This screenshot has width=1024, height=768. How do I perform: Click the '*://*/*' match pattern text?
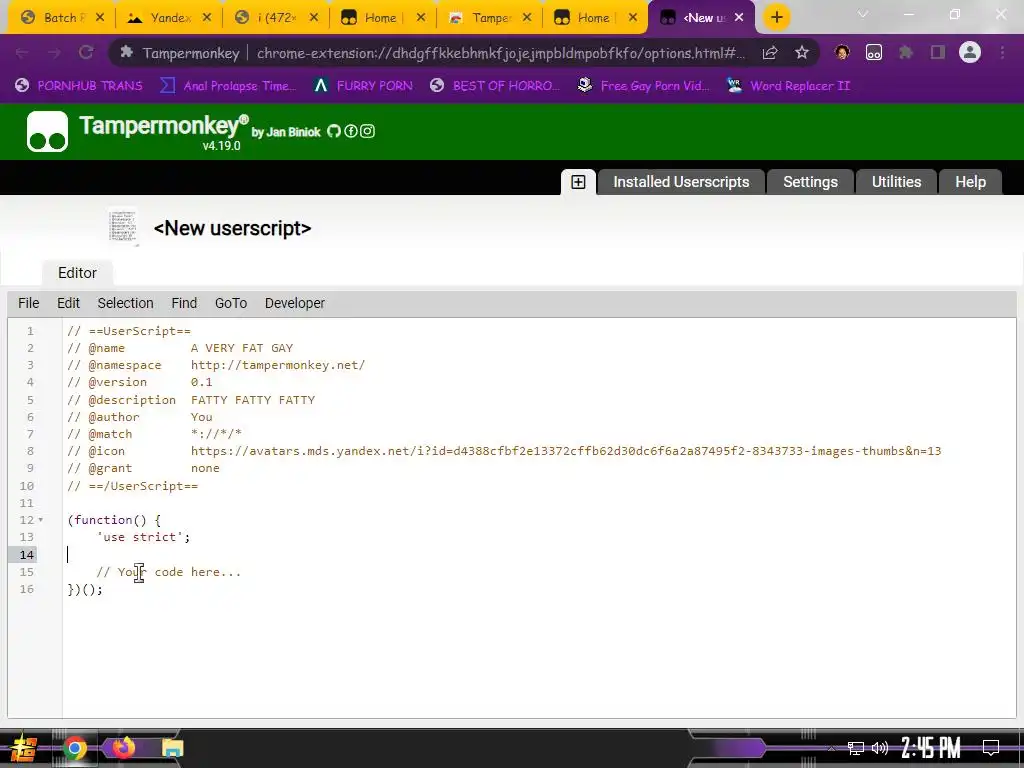tap(216, 434)
